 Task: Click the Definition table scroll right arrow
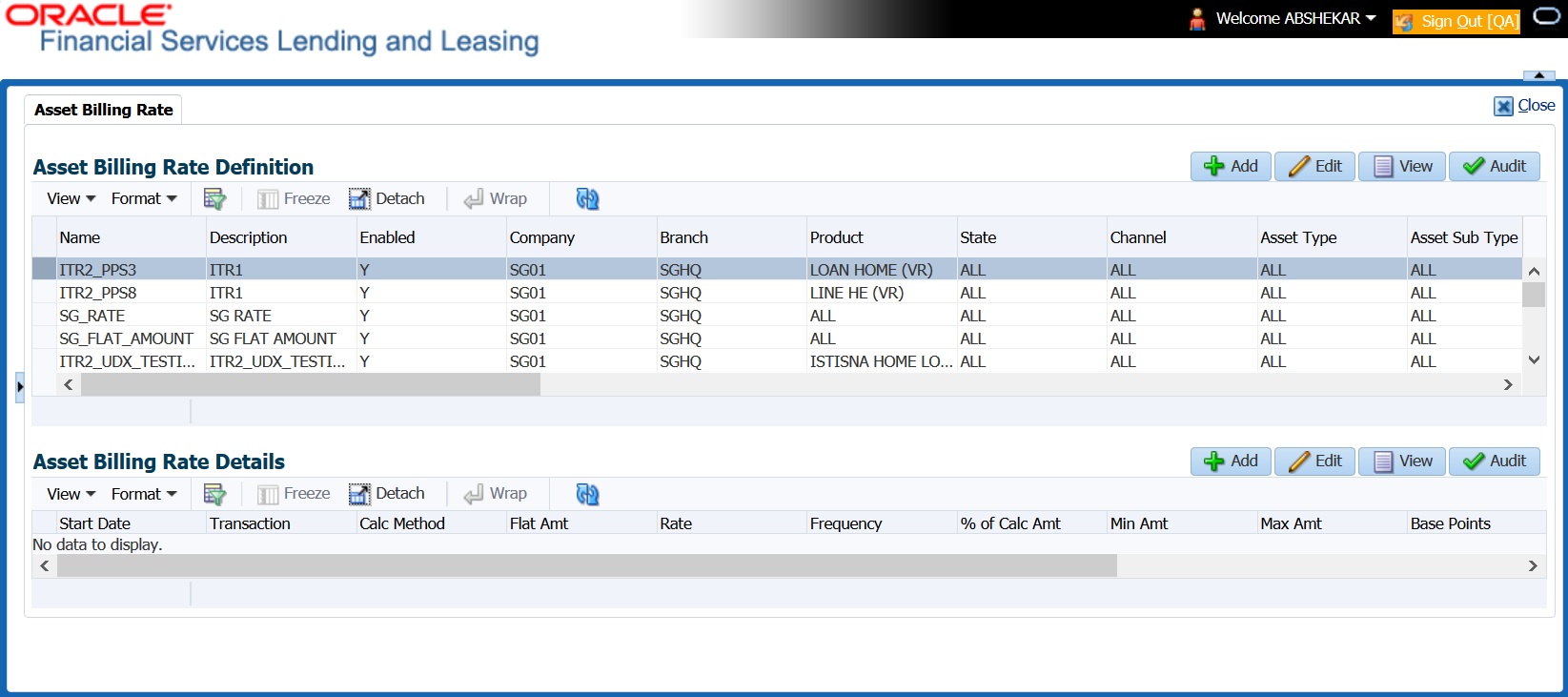coord(1508,384)
